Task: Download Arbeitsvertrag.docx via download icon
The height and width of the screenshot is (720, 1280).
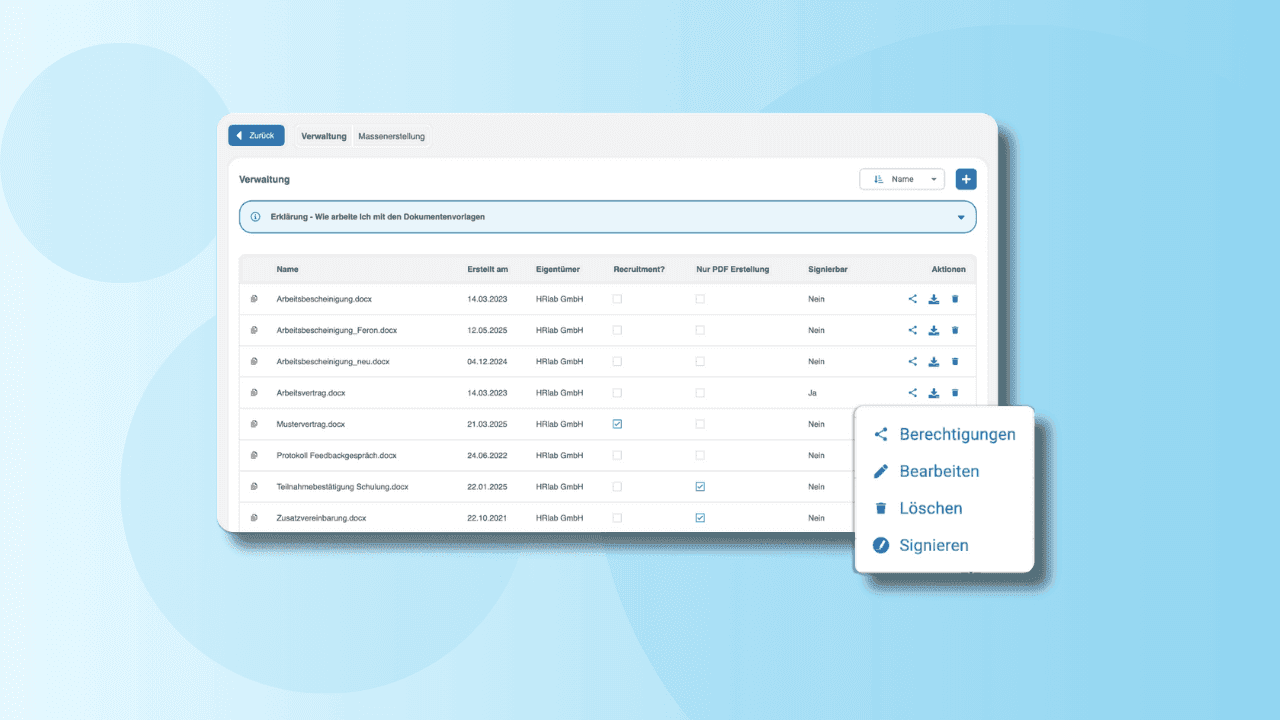Action: (x=934, y=393)
